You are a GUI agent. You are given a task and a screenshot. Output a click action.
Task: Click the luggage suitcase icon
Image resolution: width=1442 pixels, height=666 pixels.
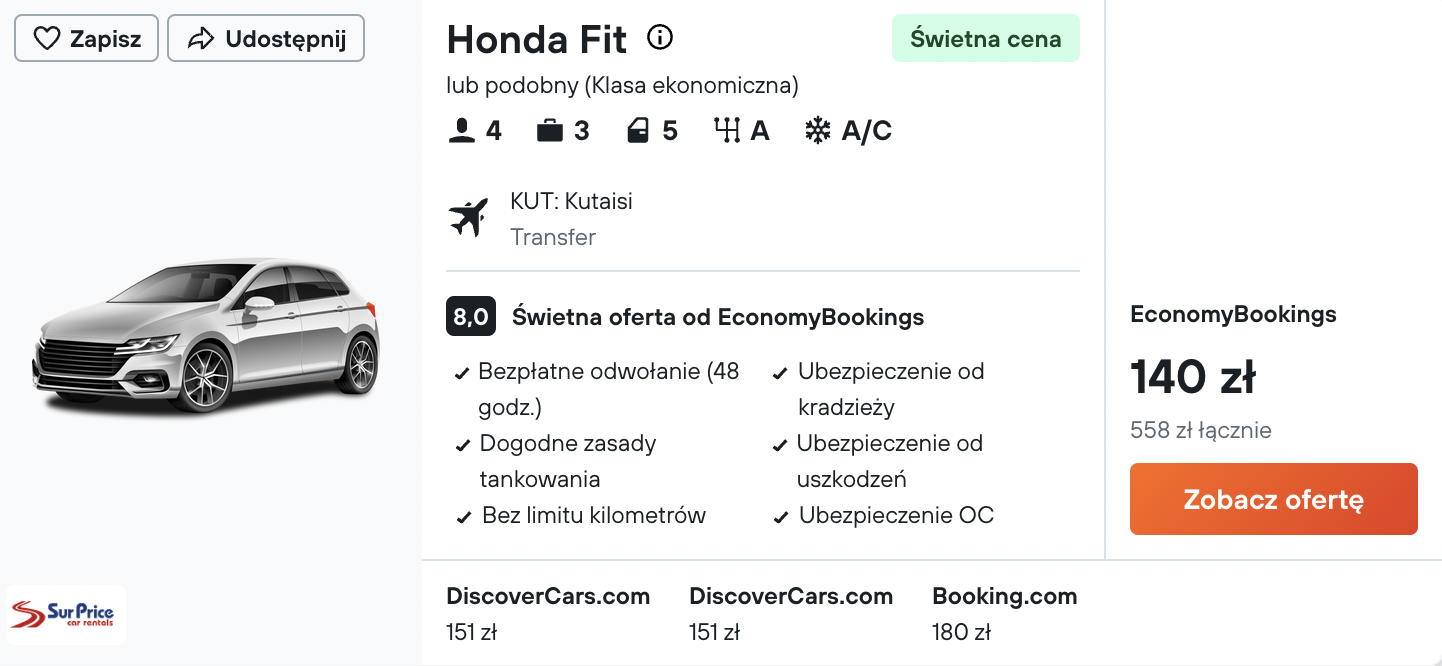550,131
